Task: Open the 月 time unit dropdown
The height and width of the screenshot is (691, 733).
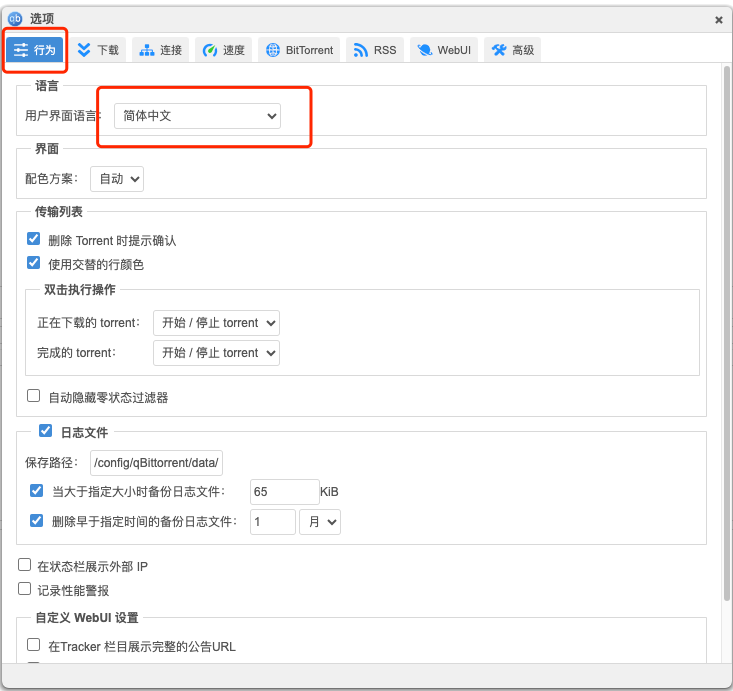Action: pos(320,522)
